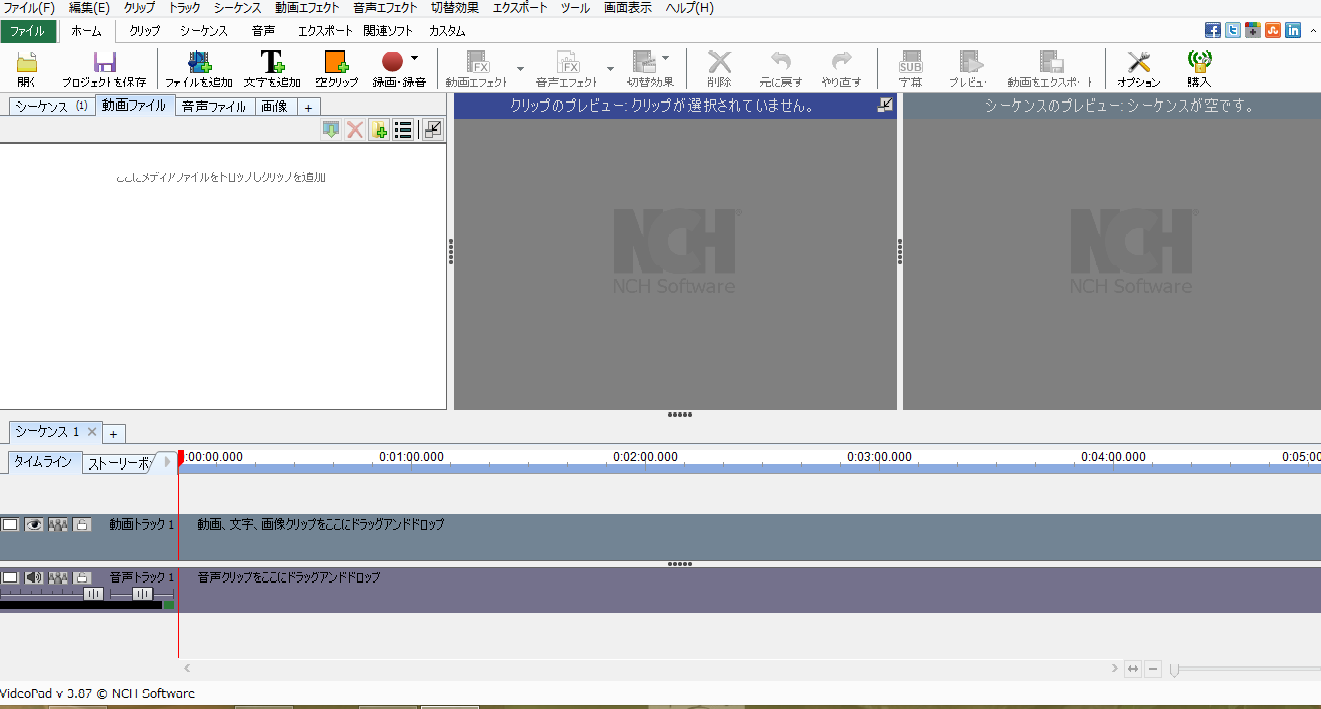
Task: Switch to ストーリーボード view tab
Action: pyautogui.click(x=117, y=463)
